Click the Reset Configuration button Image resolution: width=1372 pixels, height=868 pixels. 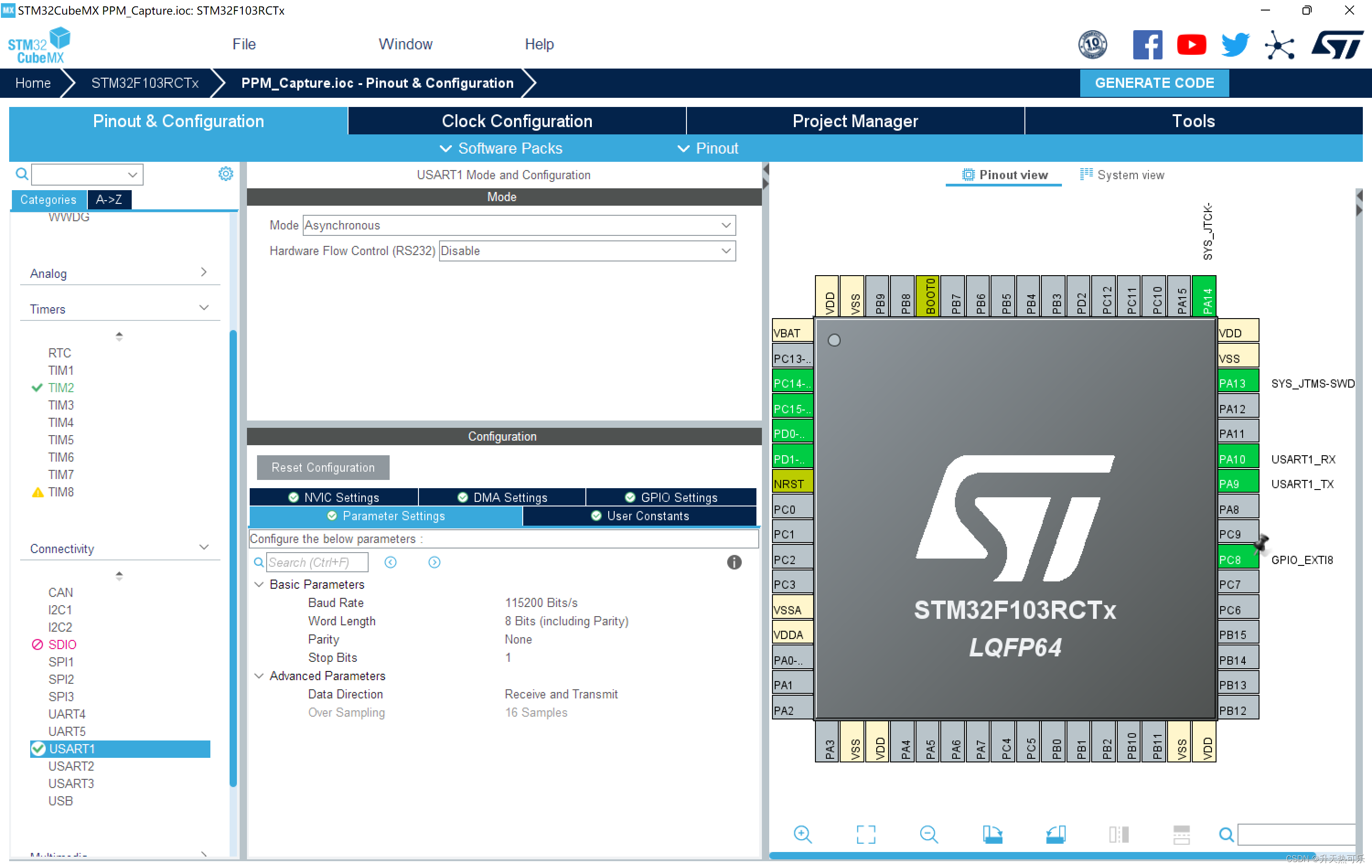(x=323, y=467)
